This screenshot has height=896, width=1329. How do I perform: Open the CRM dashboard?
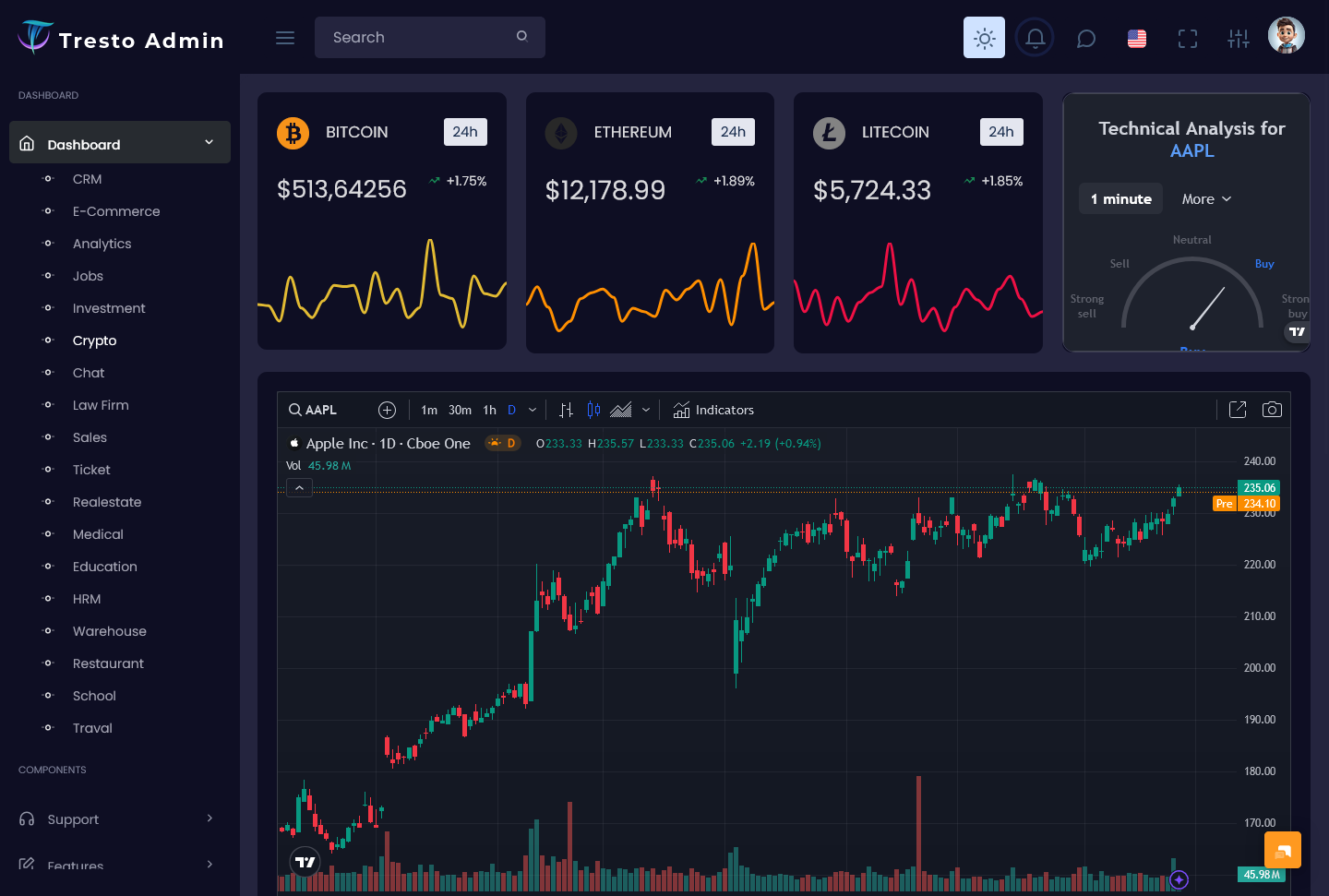click(88, 179)
